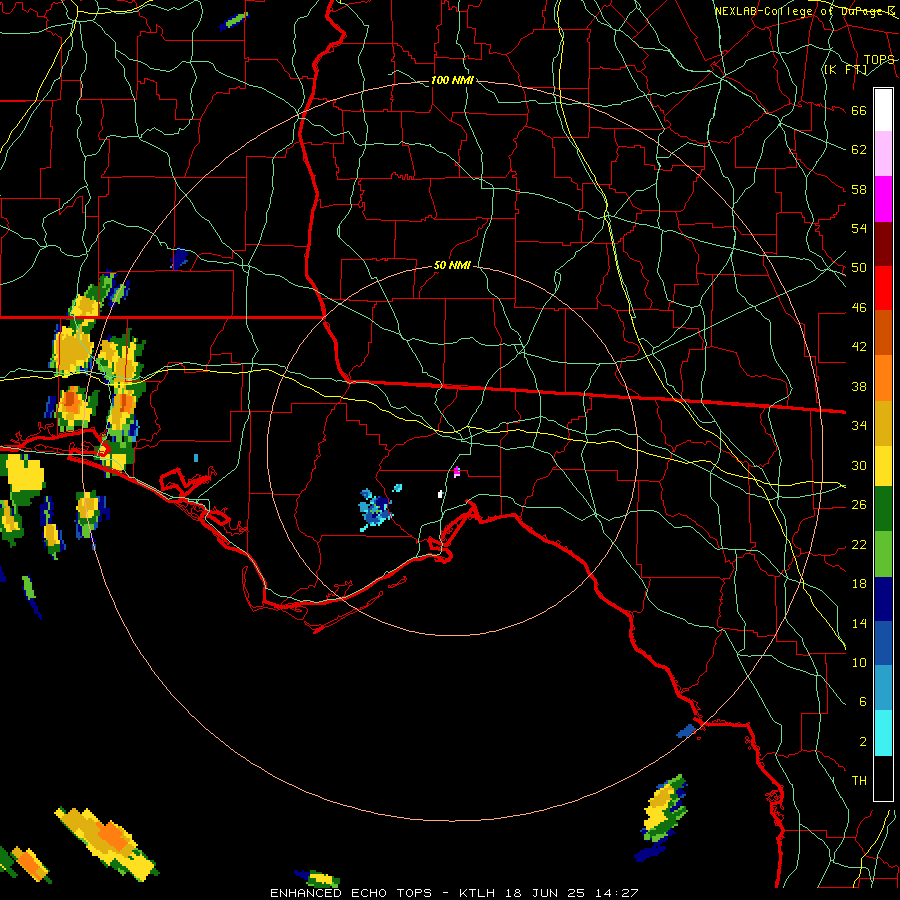Image resolution: width=900 pixels, height=900 pixels.
Task: Click the magenta legend swatch
Action: pyautogui.click(x=883, y=199)
